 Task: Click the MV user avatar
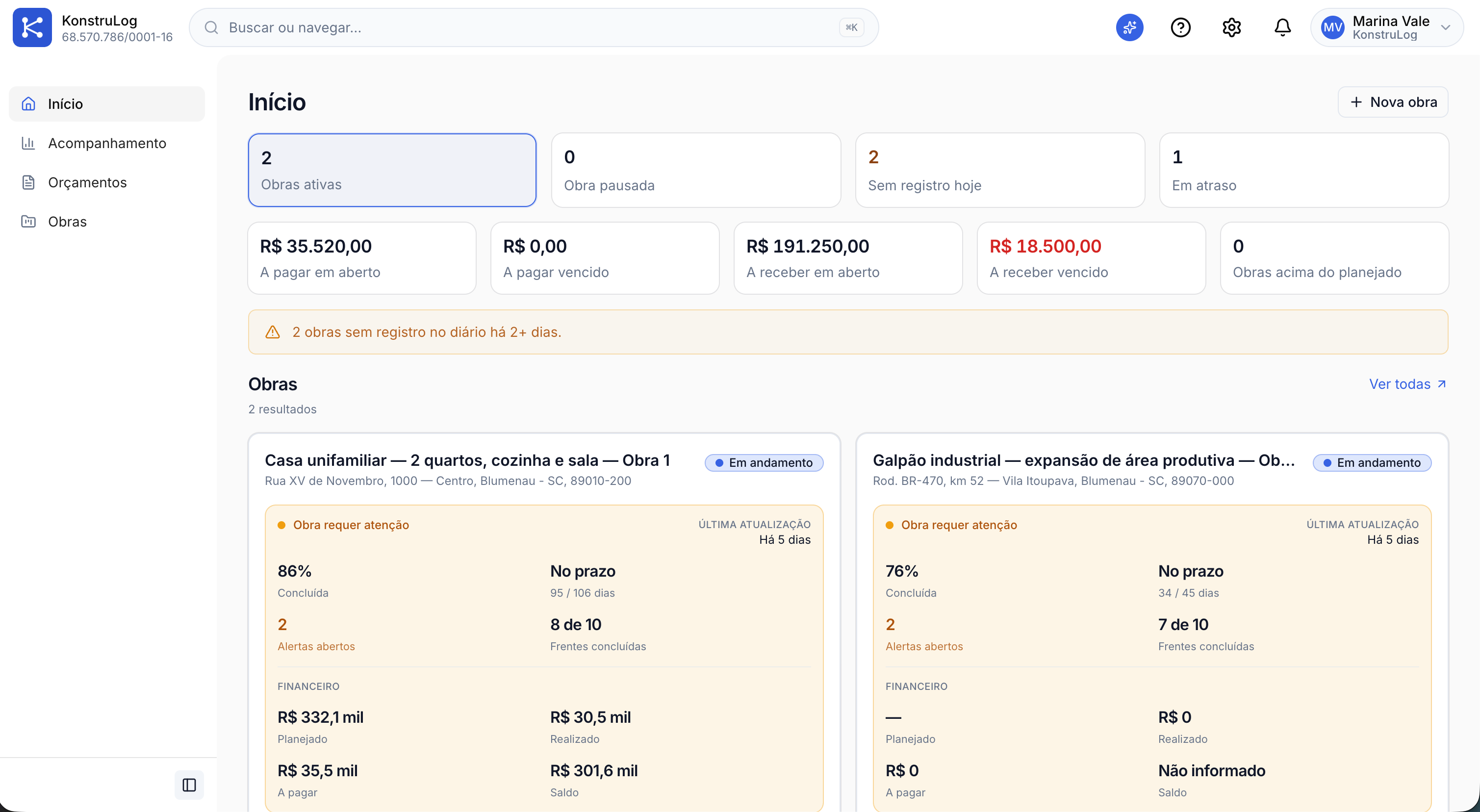[x=1333, y=27]
